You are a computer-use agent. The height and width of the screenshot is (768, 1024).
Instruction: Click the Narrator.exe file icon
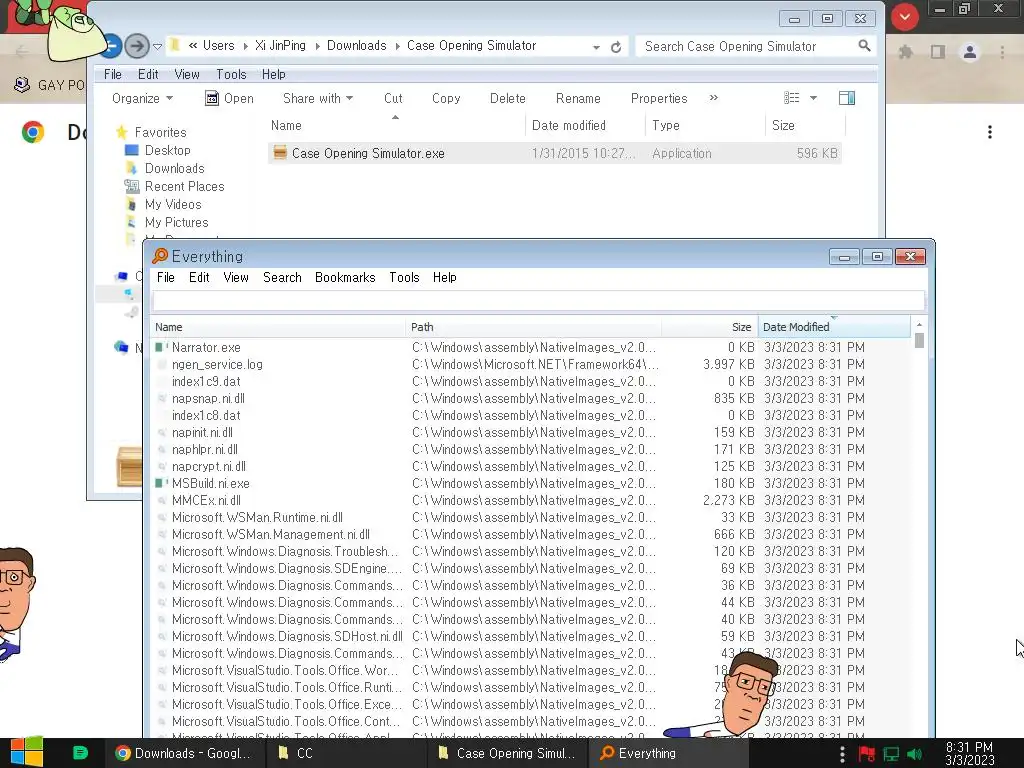tap(161, 347)
